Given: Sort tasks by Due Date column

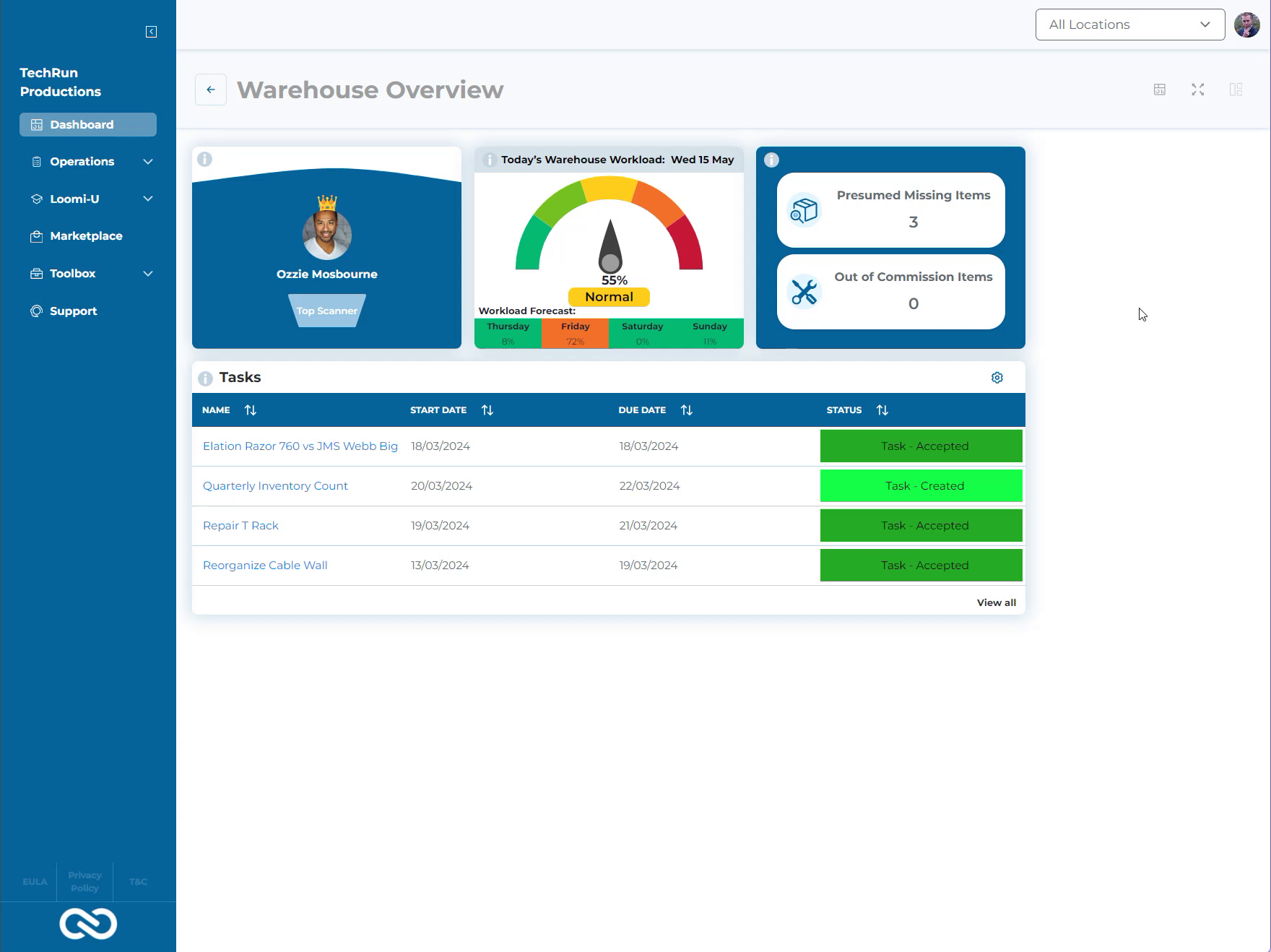Looking at the screenshot, I should click(686, 410).
